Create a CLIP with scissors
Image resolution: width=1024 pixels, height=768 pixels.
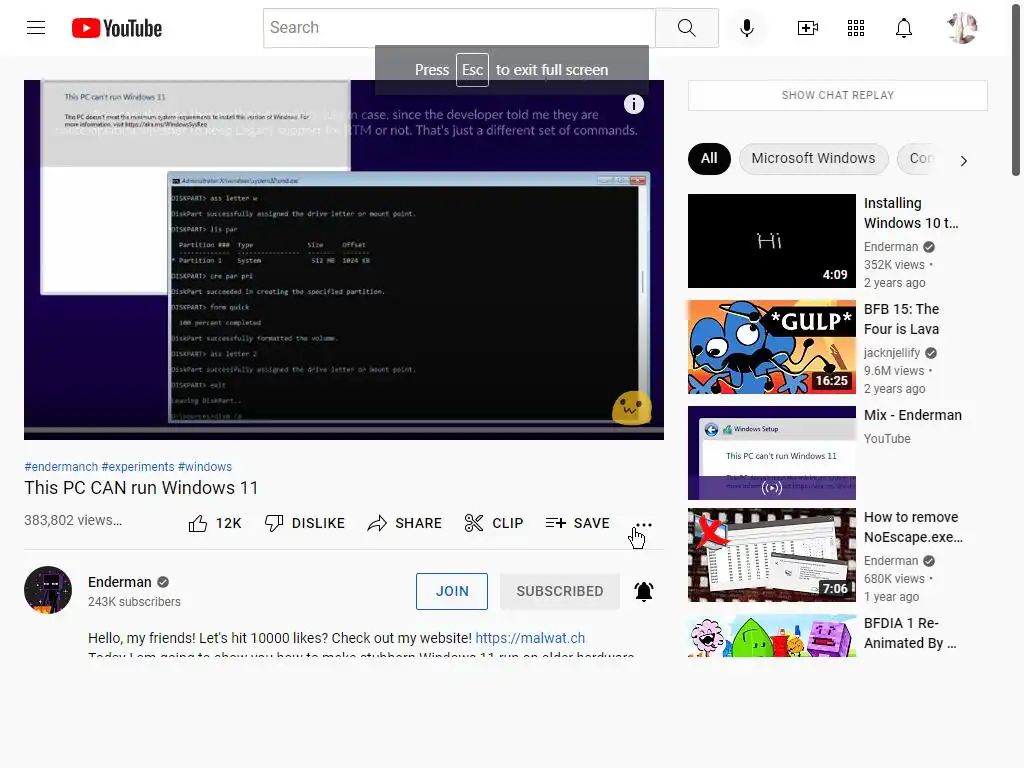click(x=494, y=523)
